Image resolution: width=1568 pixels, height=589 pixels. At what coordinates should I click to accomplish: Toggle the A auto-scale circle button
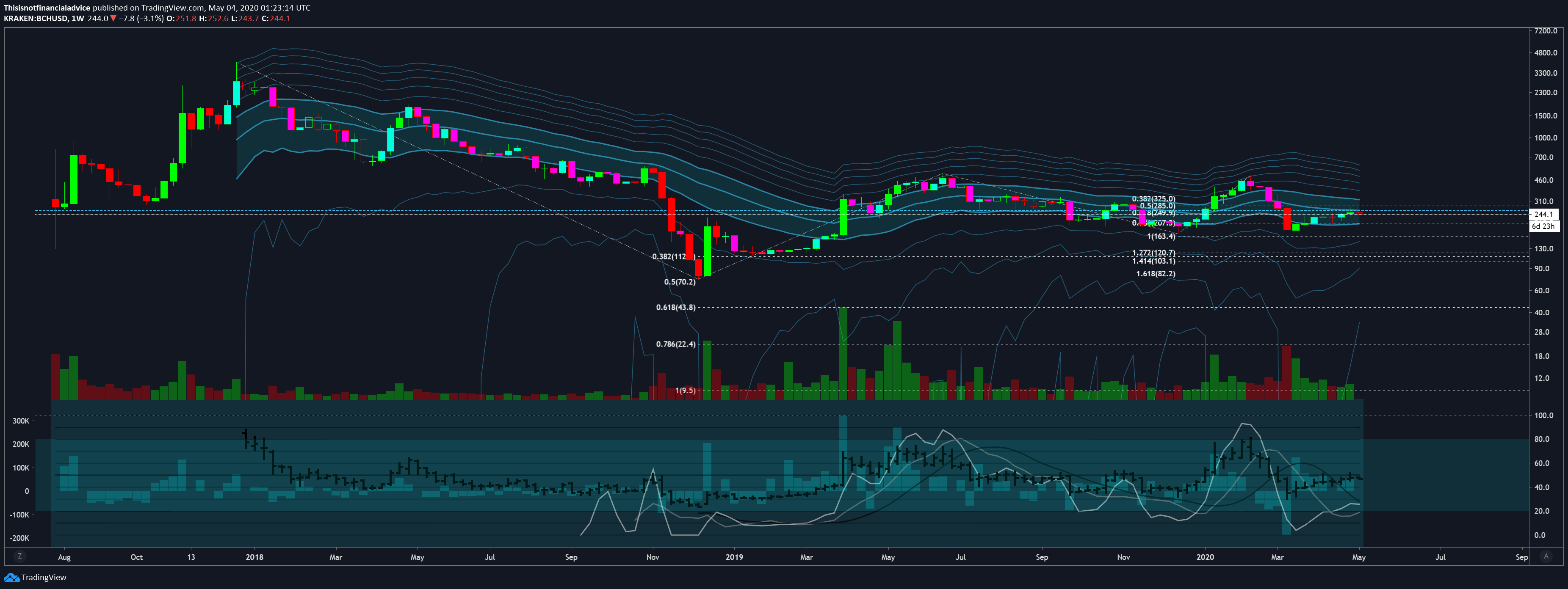click(x=1546, y=556)
